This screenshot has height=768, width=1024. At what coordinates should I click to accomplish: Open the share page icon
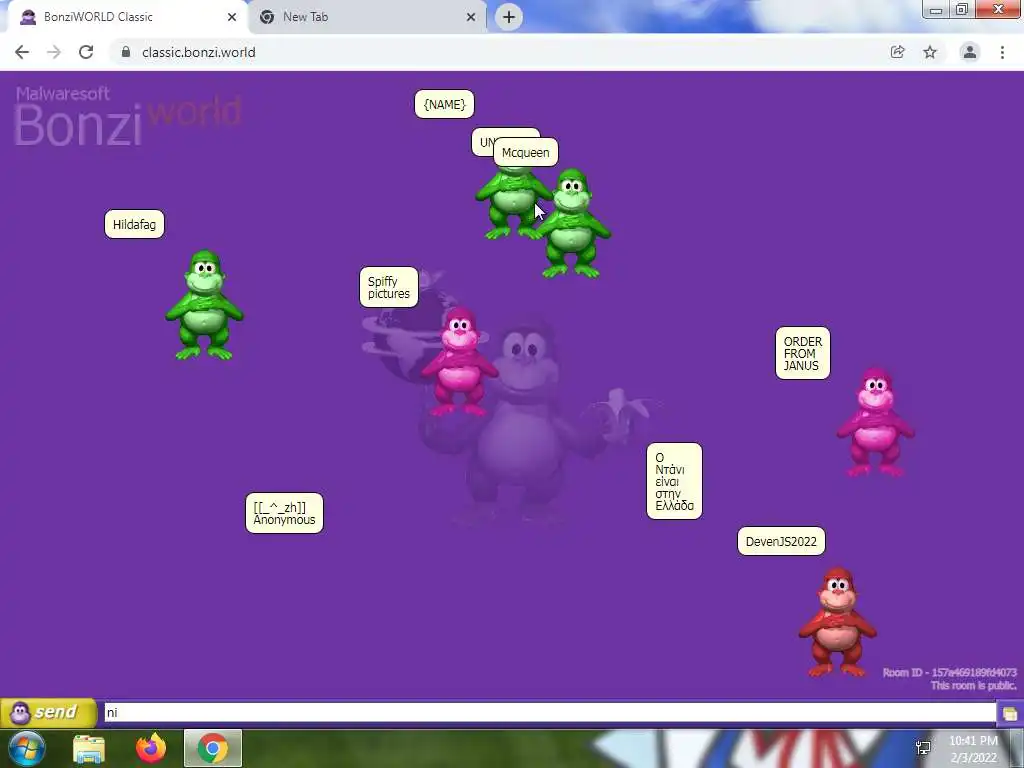[898, 52]
